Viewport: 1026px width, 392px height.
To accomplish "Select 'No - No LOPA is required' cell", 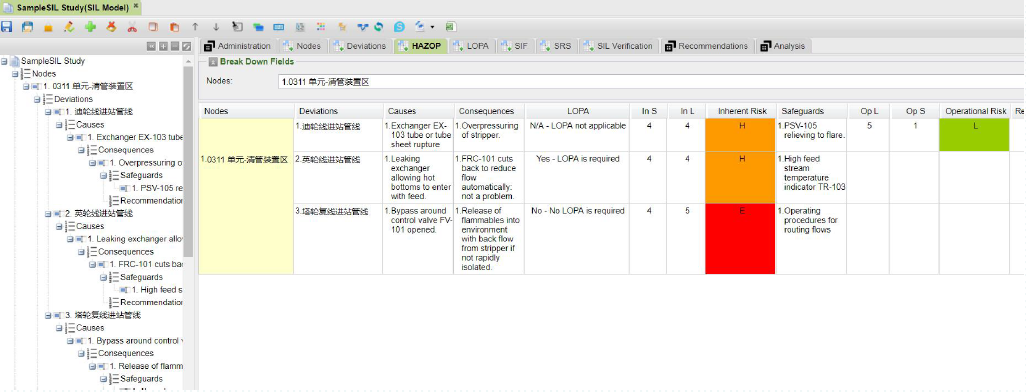I will (578, 239).
